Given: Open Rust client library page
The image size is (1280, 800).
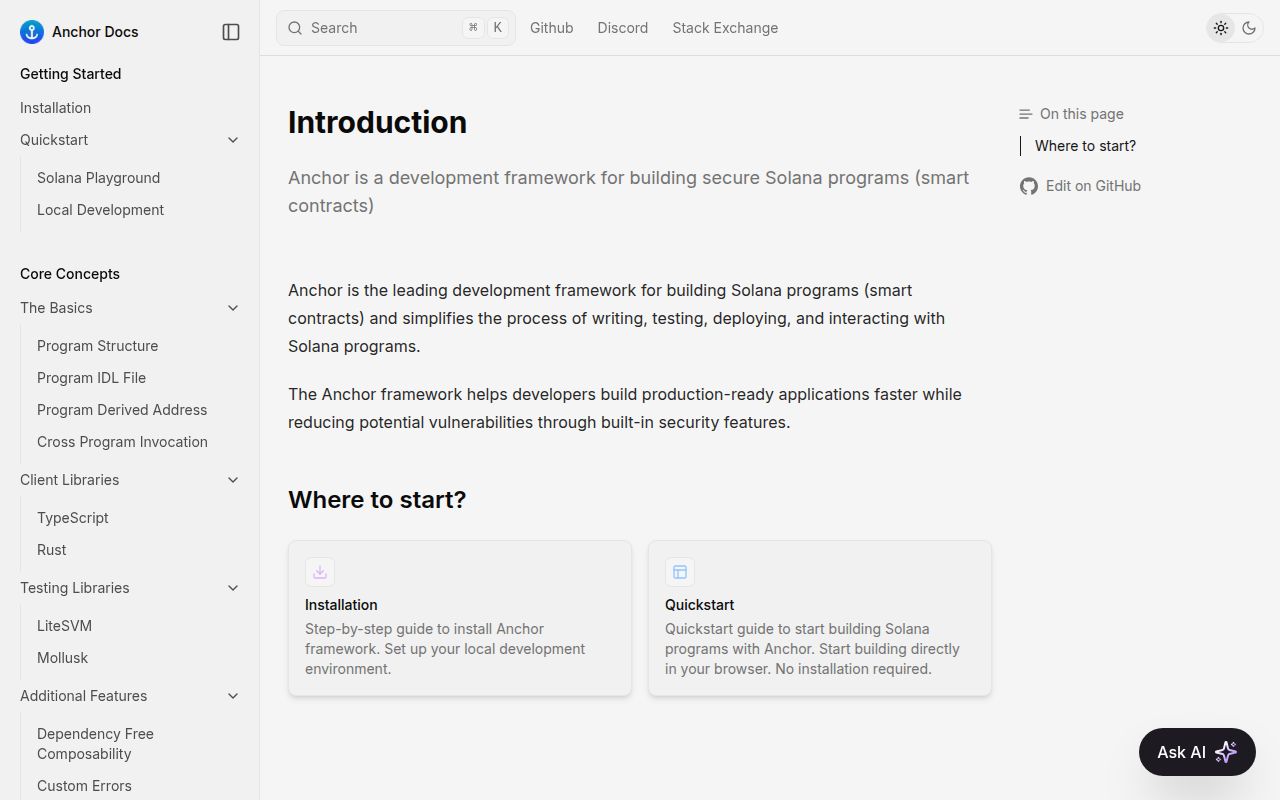Looking at the screenshot, I should (x=51, y=550).
